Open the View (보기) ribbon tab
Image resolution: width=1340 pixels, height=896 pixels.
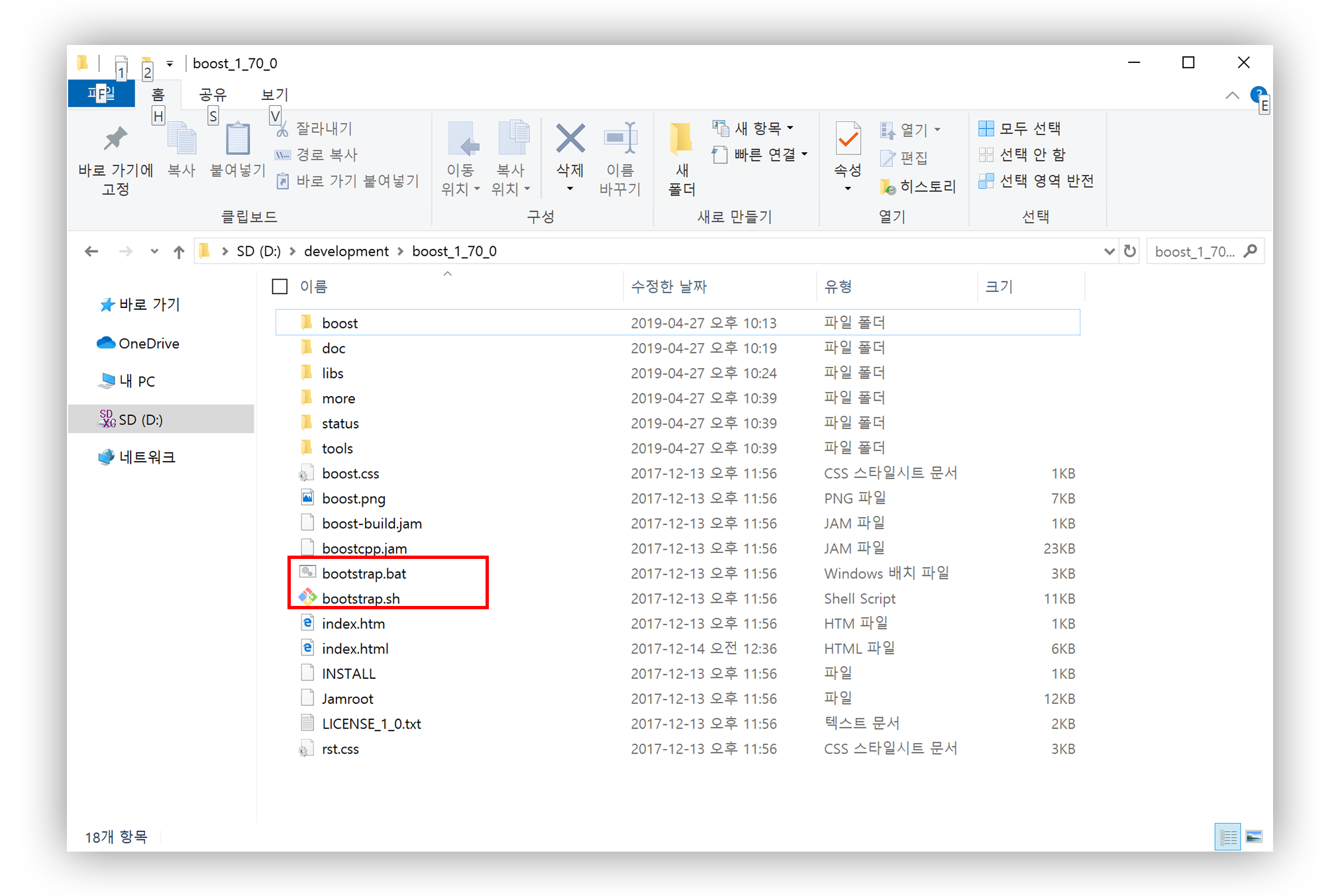(x=274, y=95)
